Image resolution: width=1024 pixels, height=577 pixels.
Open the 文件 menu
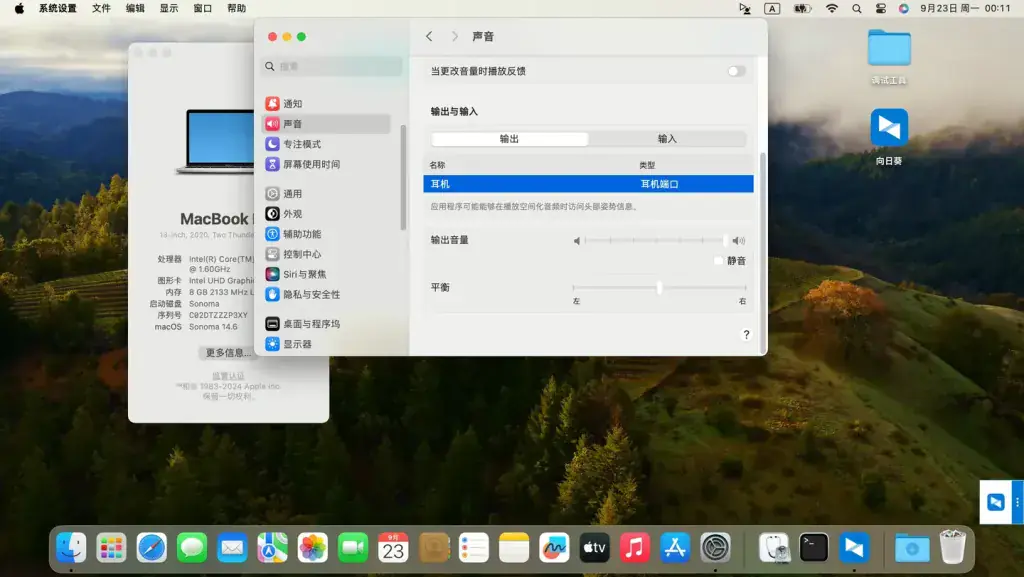pos(101,8)
